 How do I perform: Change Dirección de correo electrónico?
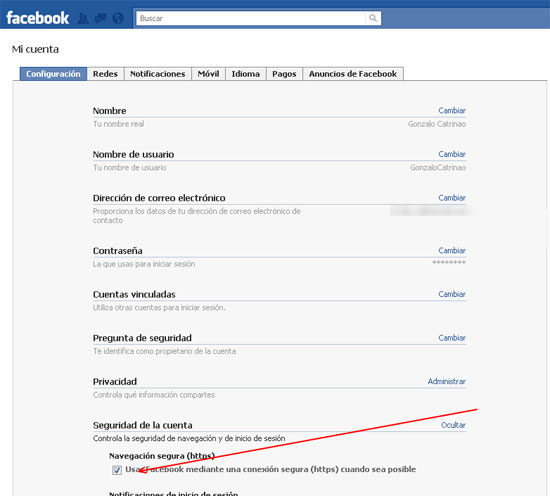[x=452, y=198]
